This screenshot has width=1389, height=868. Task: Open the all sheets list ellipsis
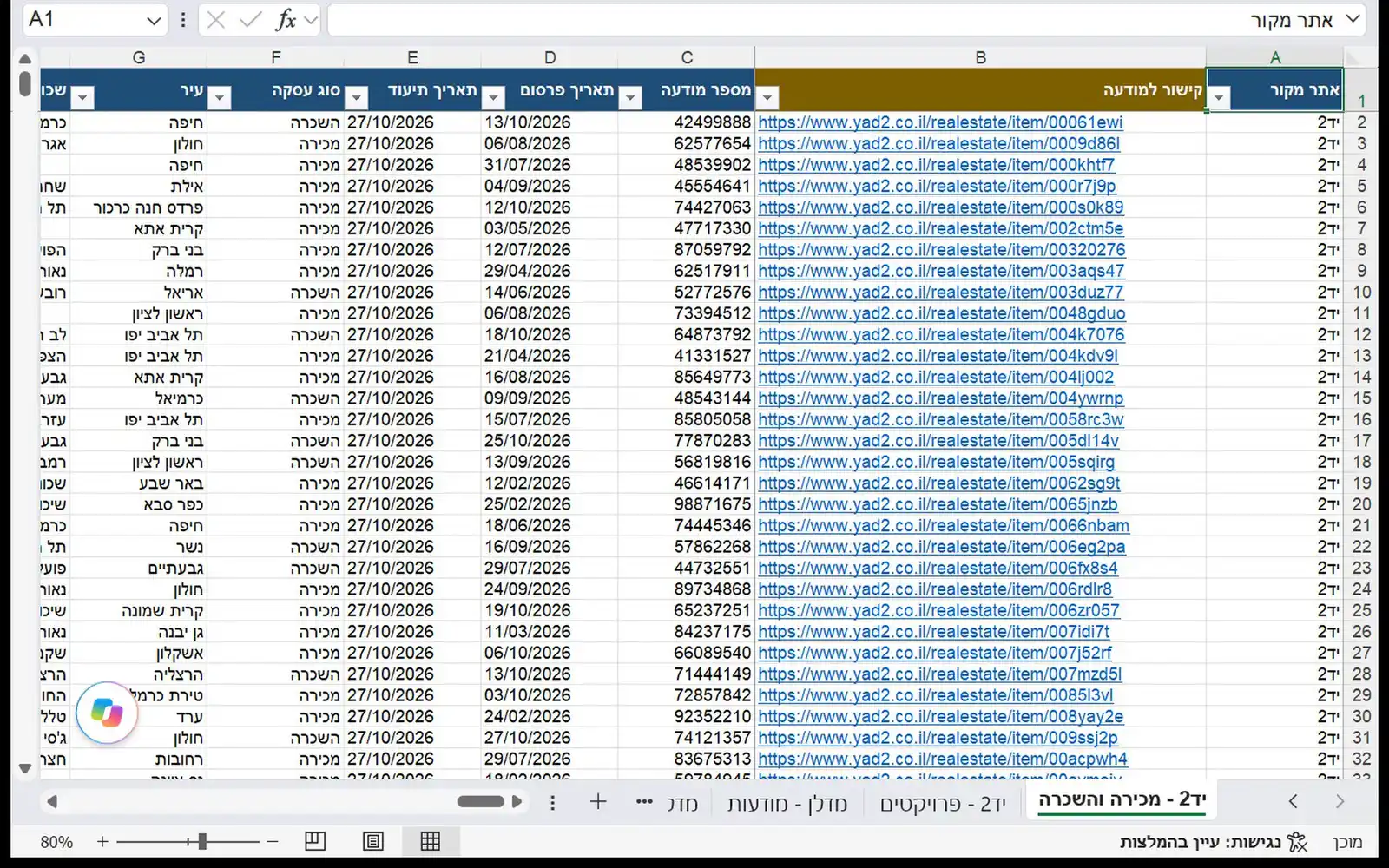click(644, 802)
